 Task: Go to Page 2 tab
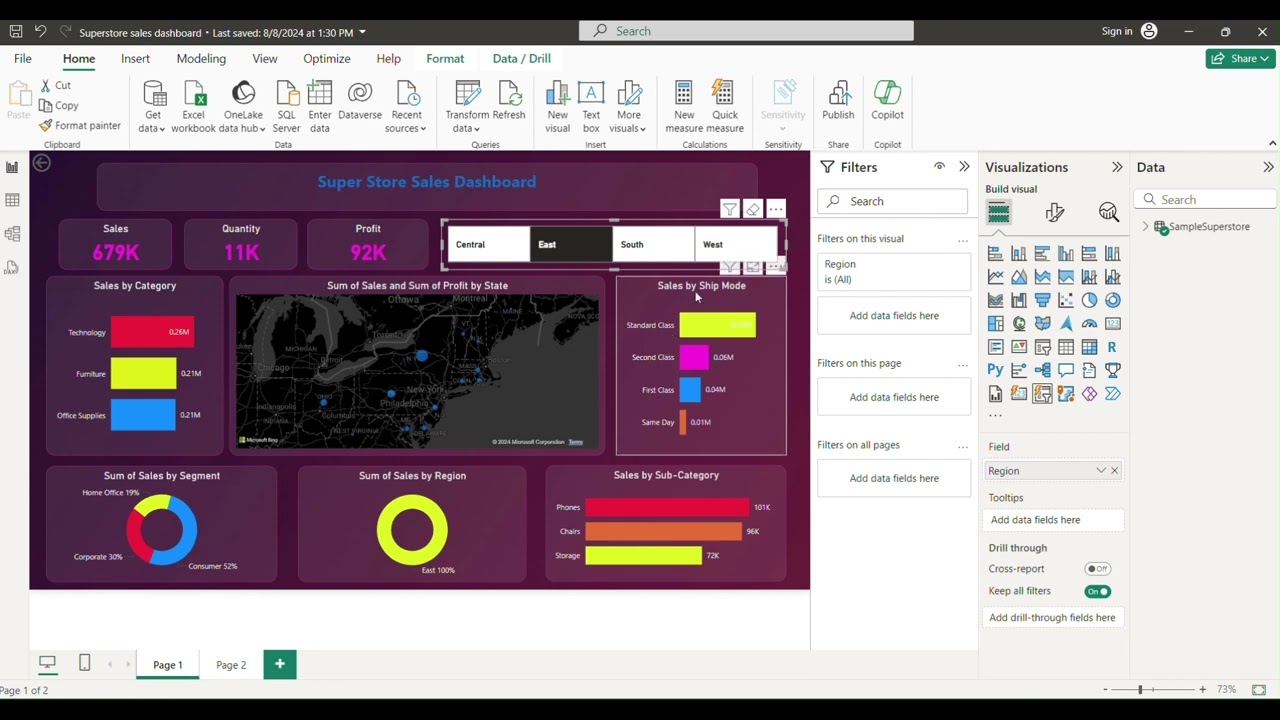point(231,665)
